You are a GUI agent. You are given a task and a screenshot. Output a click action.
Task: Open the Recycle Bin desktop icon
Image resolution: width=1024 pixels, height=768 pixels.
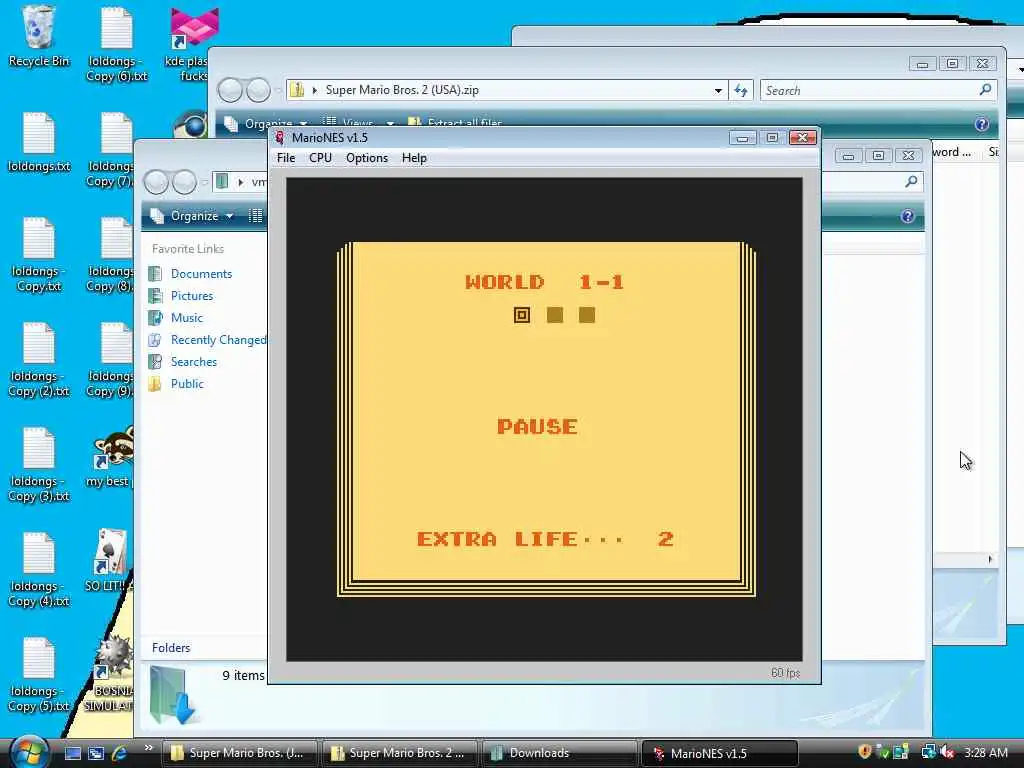[39, 36]
